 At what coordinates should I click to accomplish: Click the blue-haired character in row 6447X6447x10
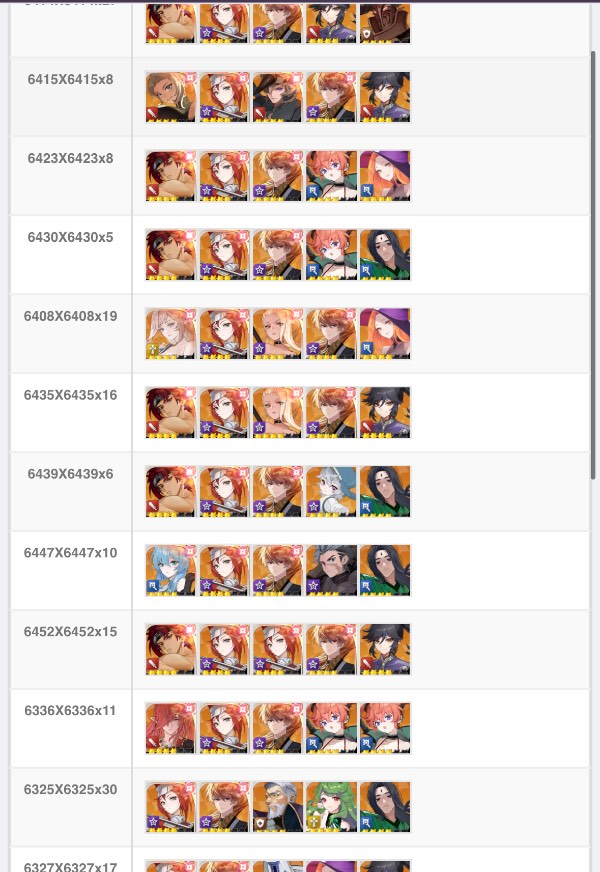pos(171,571)
